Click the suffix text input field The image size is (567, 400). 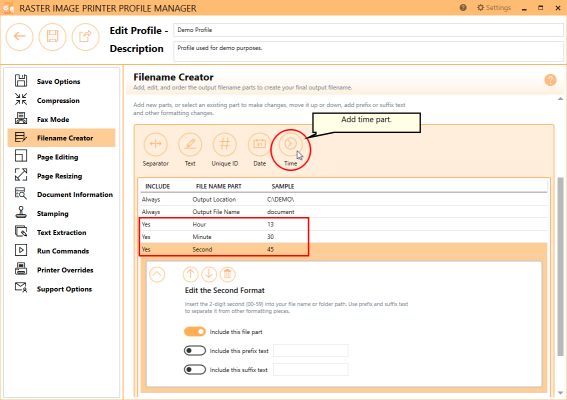coord(311,370)
